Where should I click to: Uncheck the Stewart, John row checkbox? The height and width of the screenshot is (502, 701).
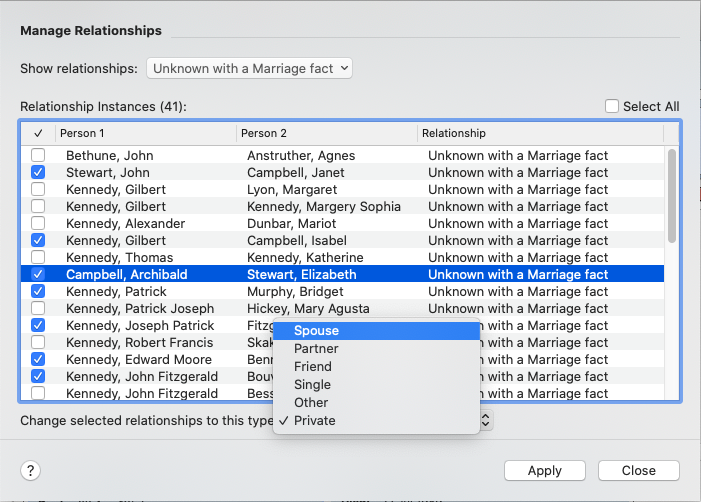click(38, 172)
